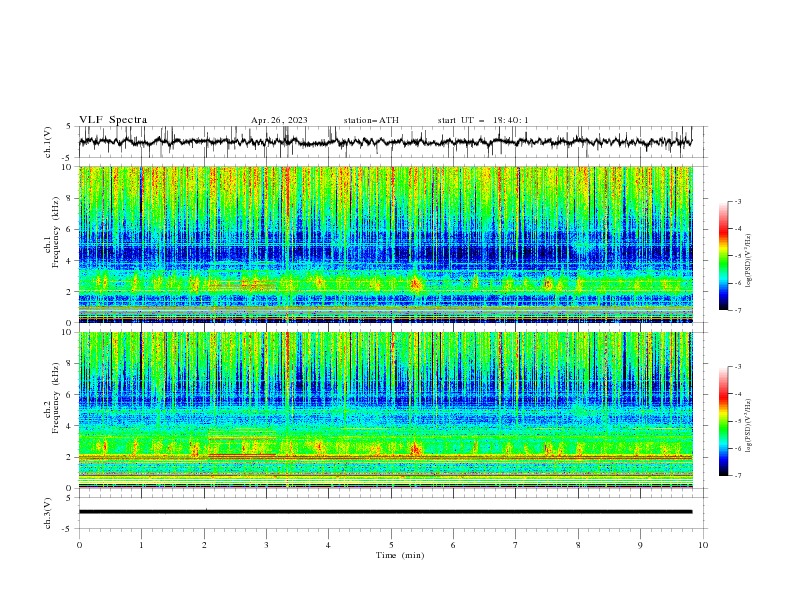Image resolution: width=792 pixels, height=612 pixels.
Task: Click the "8" kHz tick on ch.1 frequency axis
Action: tap(69, 198)
